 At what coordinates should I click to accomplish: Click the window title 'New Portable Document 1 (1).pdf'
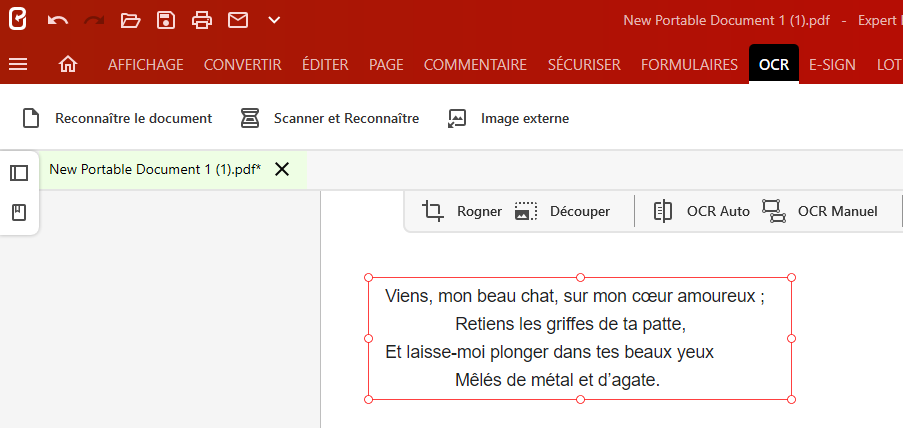click(x=726, y=21)
